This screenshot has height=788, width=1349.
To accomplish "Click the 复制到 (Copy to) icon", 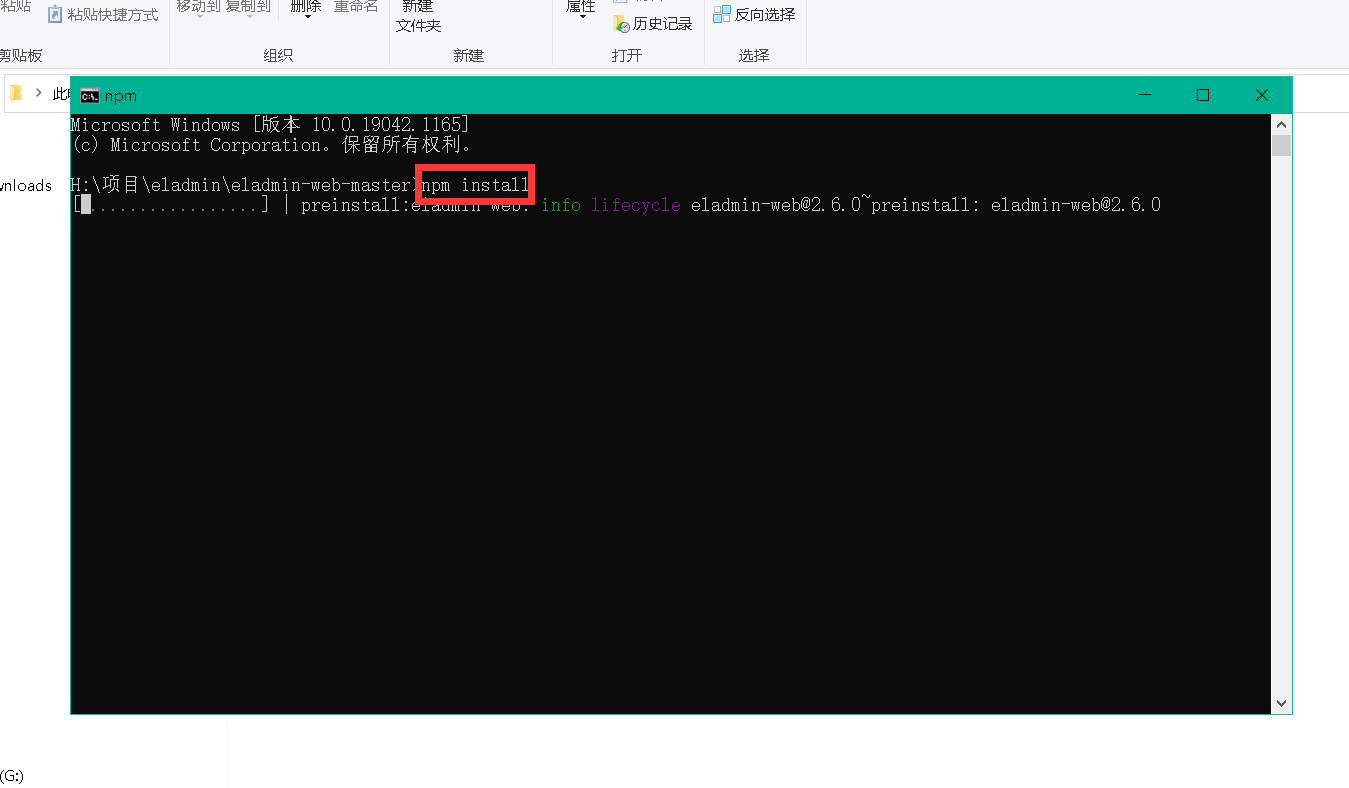I will click(x=246, y=5).
